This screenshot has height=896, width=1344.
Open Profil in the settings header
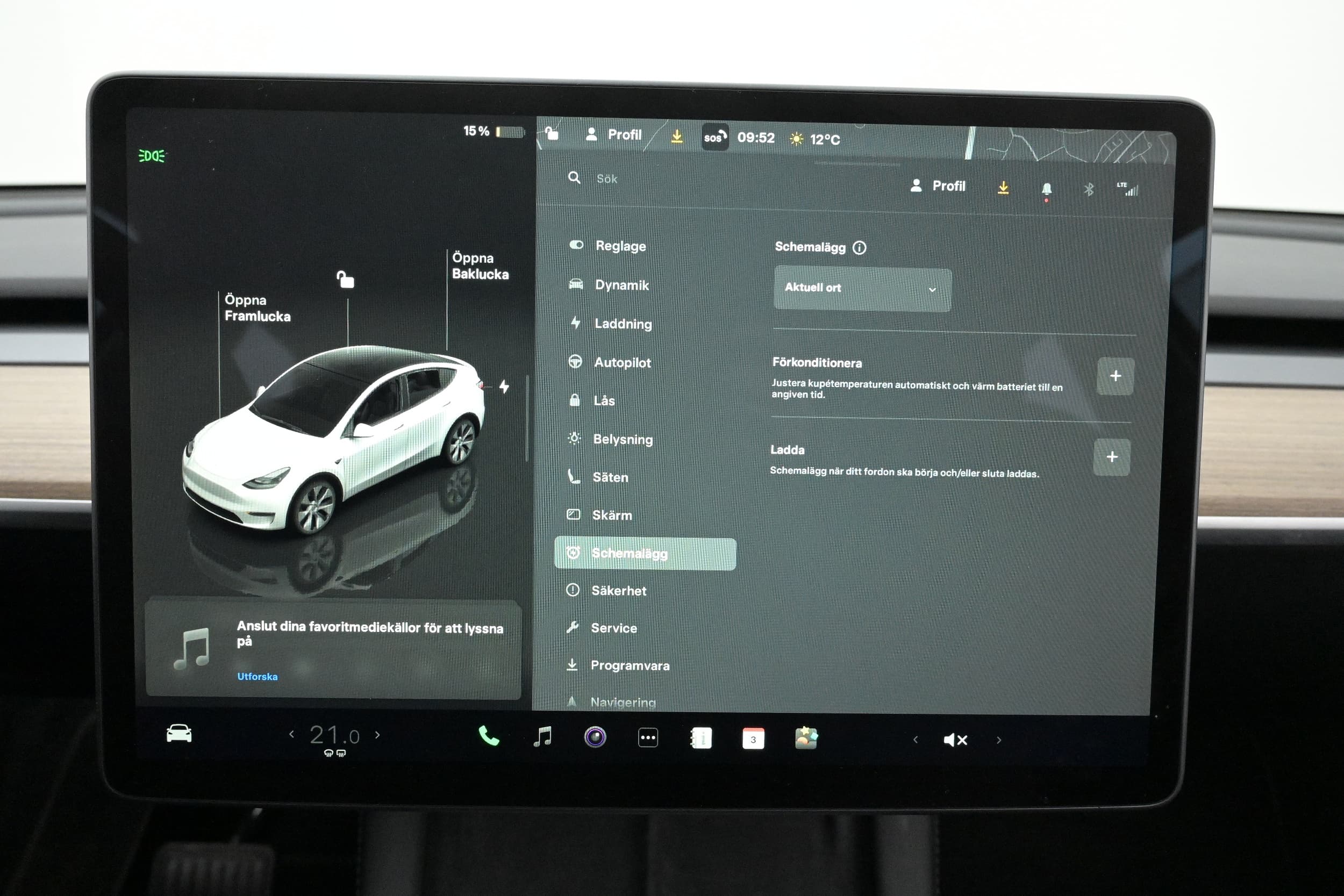(938, 186)
